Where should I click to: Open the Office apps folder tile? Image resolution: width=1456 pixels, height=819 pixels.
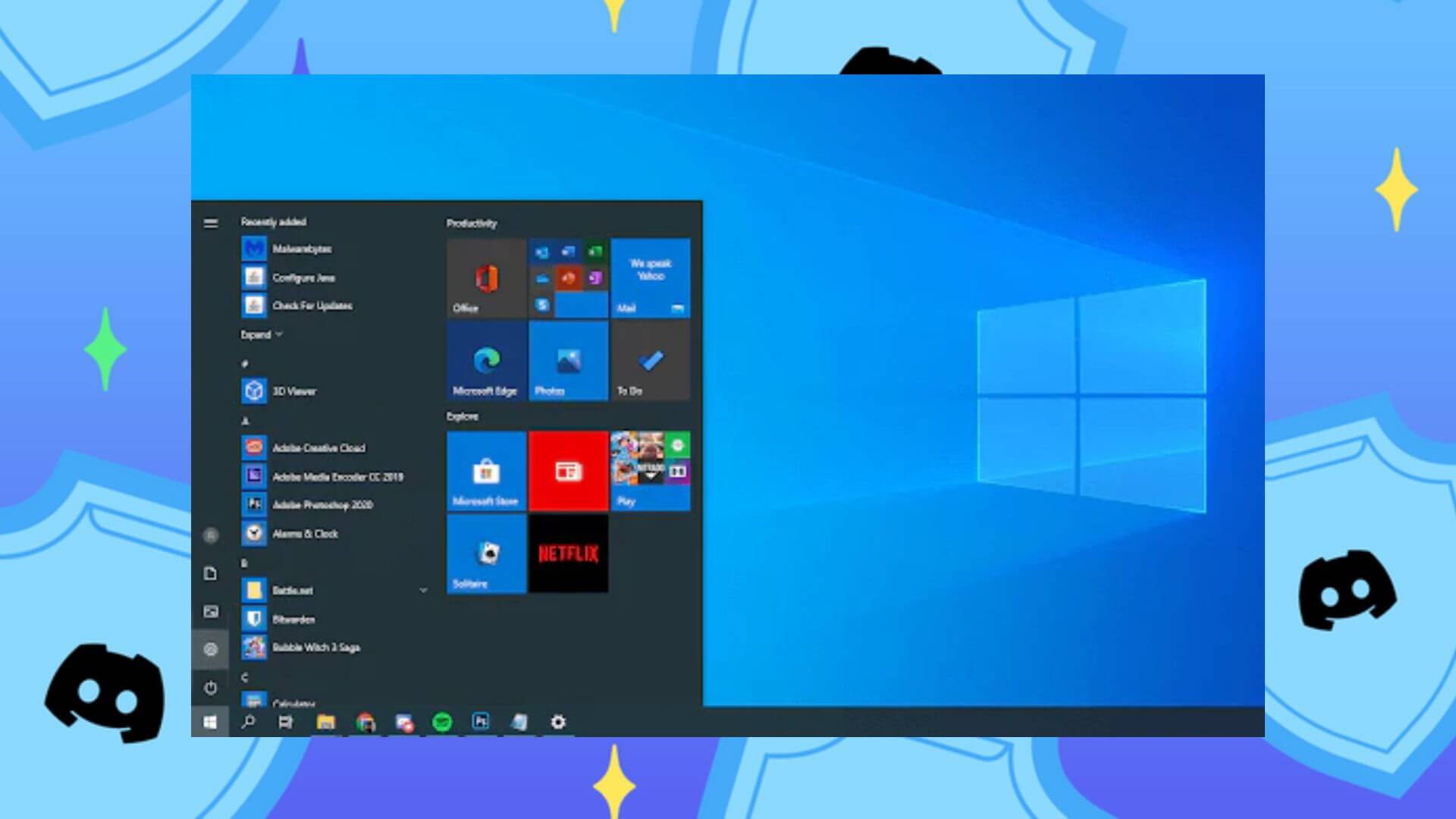tap(569, 278)
